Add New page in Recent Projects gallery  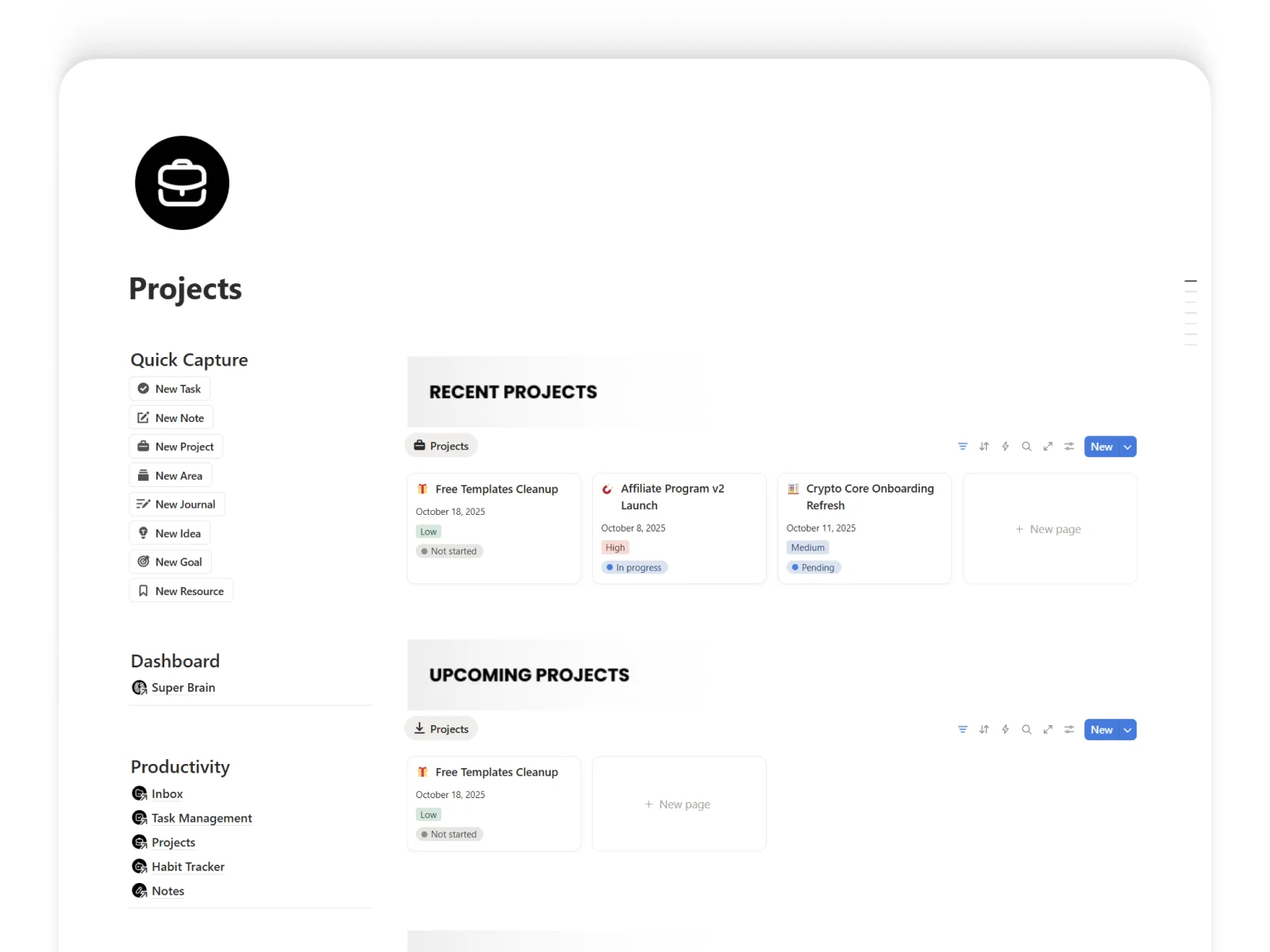coord(1049,529)
